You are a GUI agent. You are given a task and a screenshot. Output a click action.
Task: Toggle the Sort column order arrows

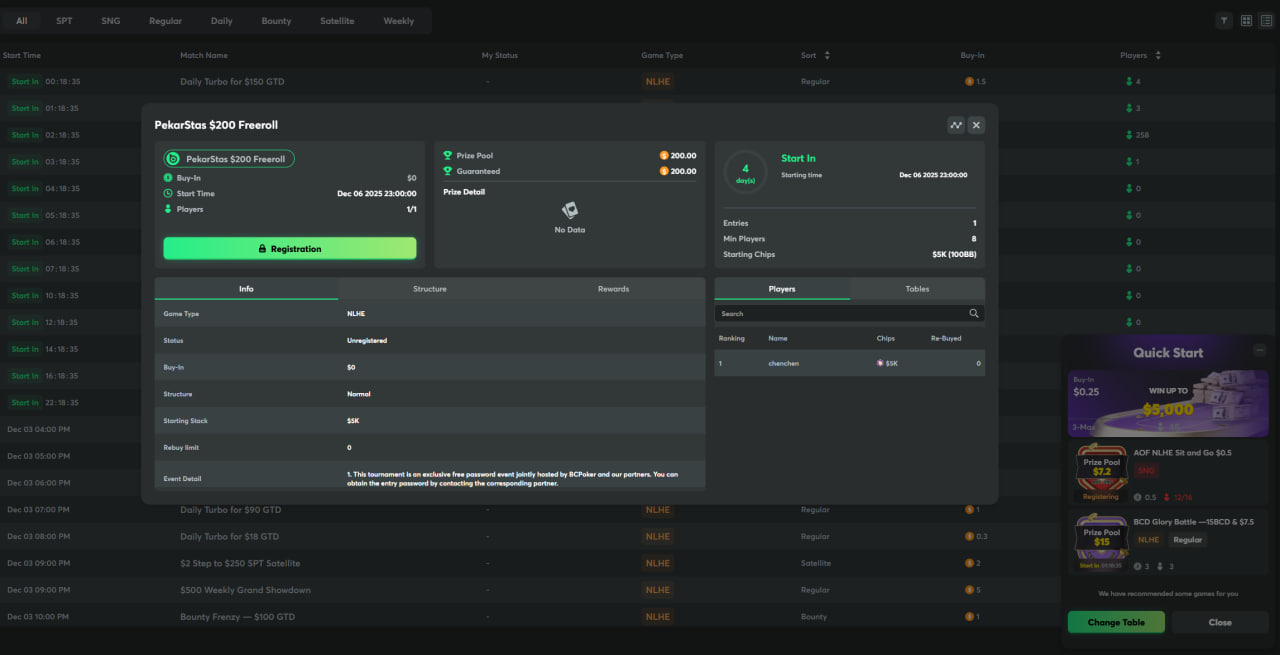coord(827,55)
